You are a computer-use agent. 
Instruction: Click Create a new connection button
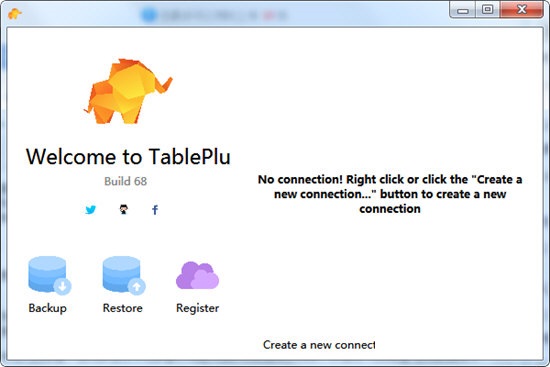click(319, 345)
